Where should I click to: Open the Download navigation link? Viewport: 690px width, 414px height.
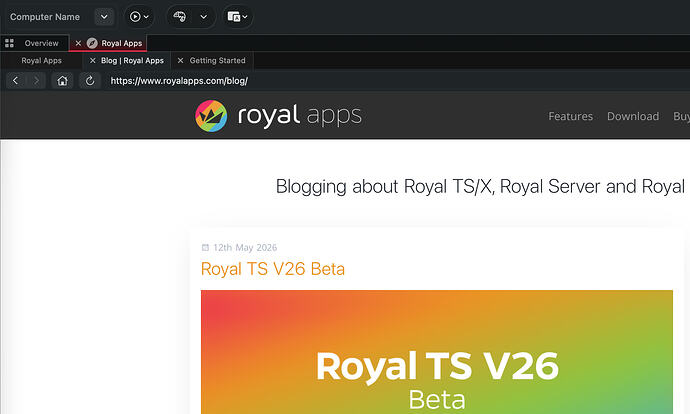[633, 116]
